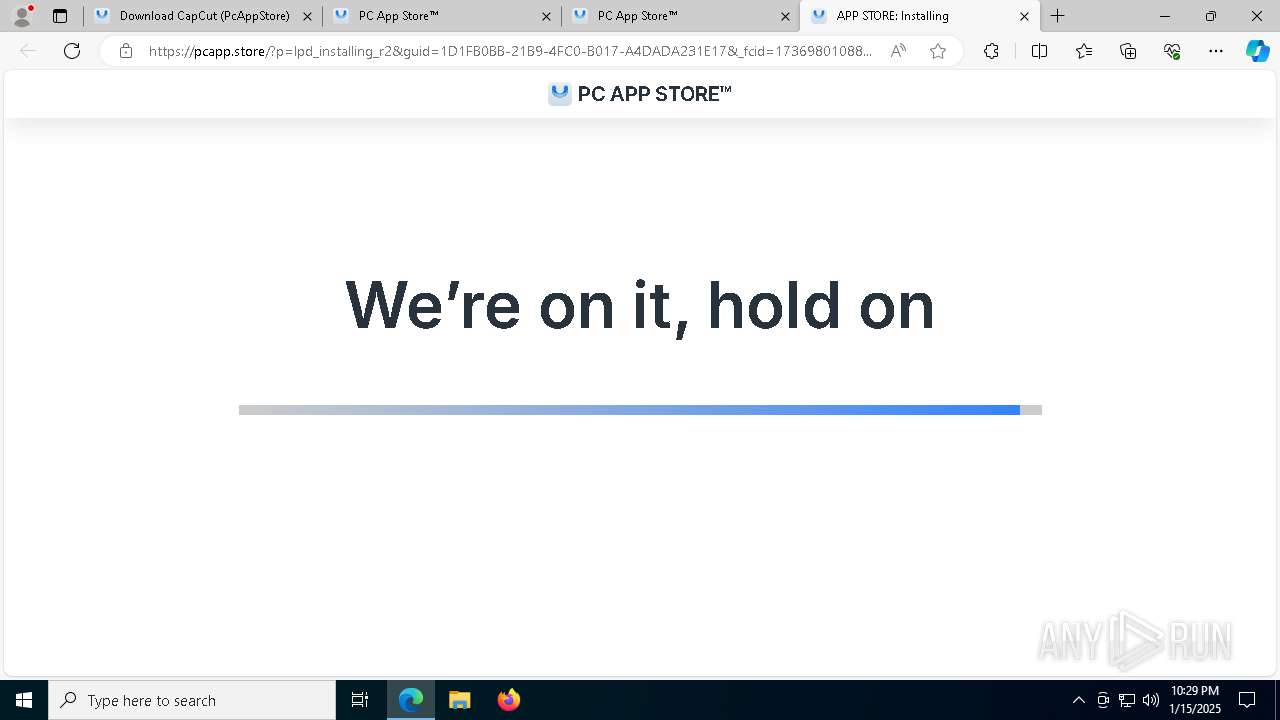Open File Explorer from taskbar
The height and width of the screenshot is (720, 1280).
tap(460, 700)
